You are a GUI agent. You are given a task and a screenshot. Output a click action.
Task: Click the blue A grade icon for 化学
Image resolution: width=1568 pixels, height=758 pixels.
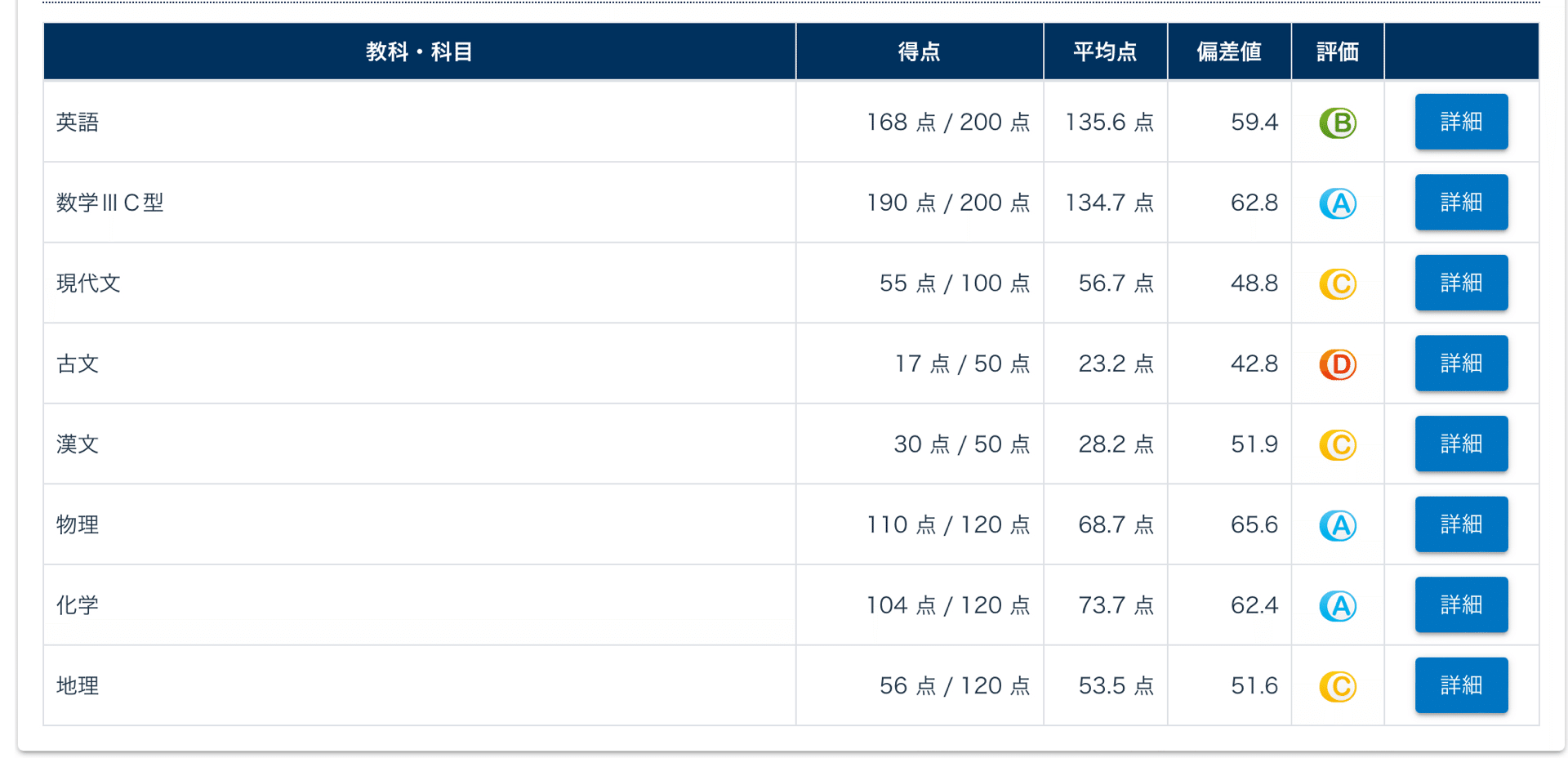click(x=1338, y=606)
